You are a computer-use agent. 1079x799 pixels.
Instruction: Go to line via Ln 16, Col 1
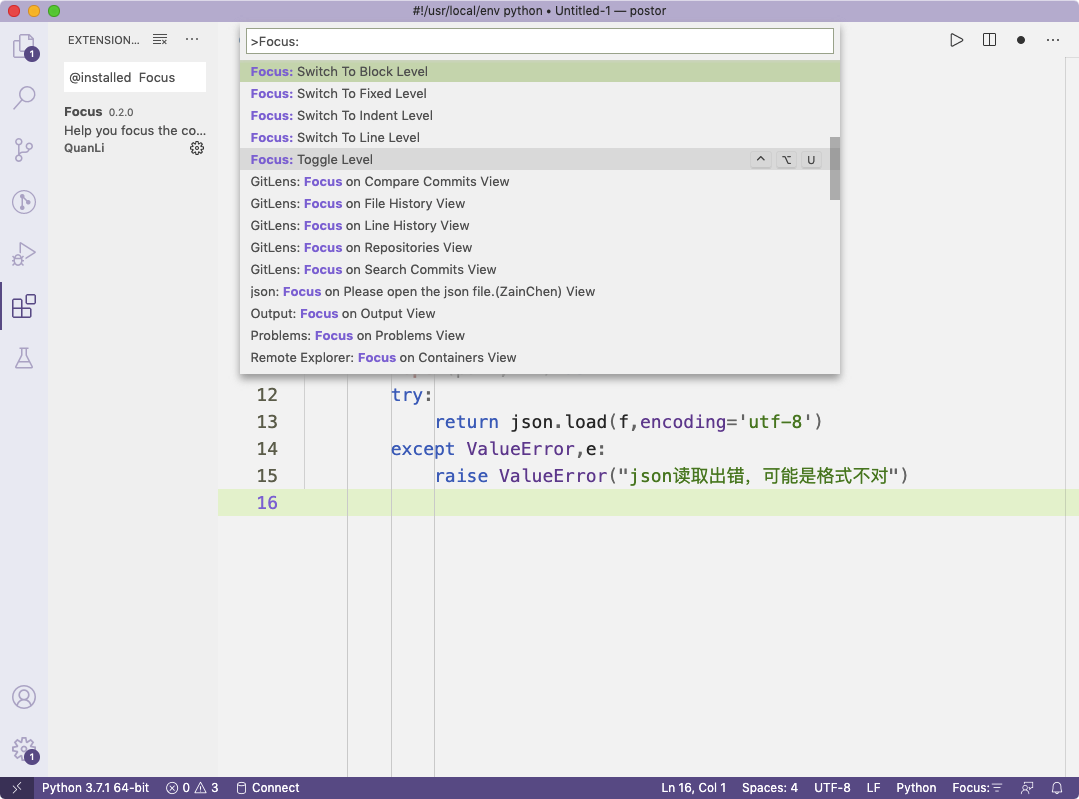[694, 788]
